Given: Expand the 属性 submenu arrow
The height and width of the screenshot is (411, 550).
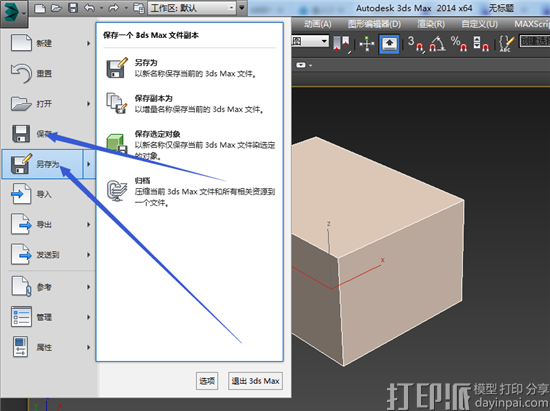Looking at the screenshot, I should click(x=89, y=347).
